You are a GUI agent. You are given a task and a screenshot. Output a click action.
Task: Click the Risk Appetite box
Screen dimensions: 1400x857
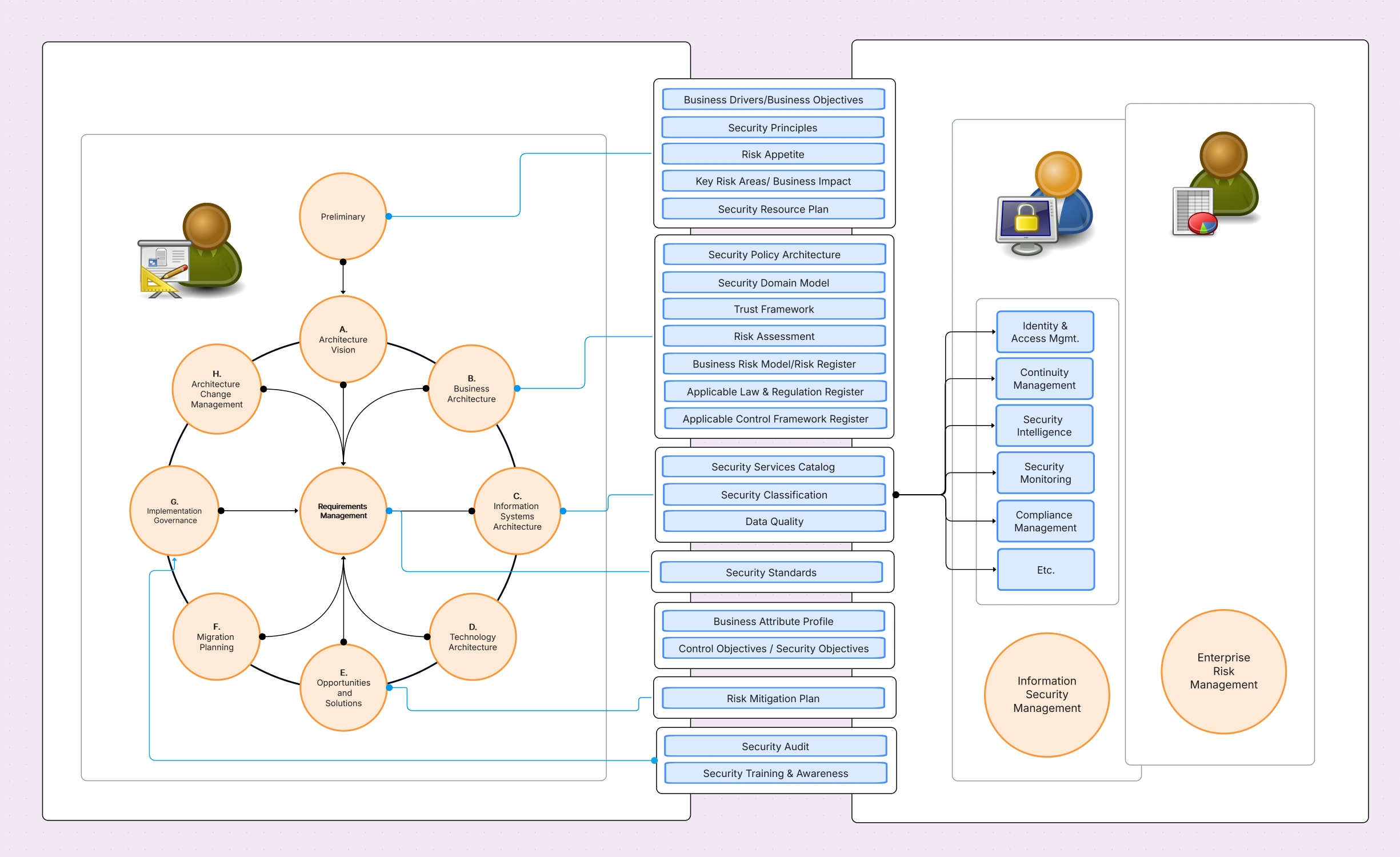coord(773,154)
